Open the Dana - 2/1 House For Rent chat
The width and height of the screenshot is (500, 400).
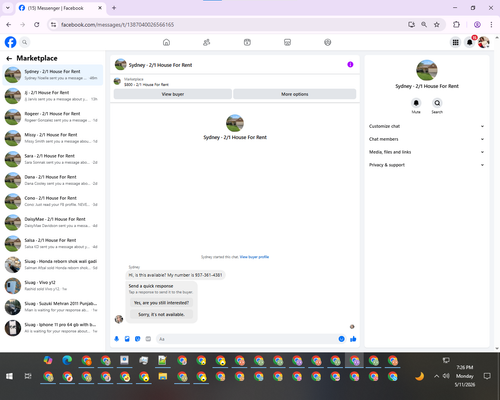click(53, 180)
